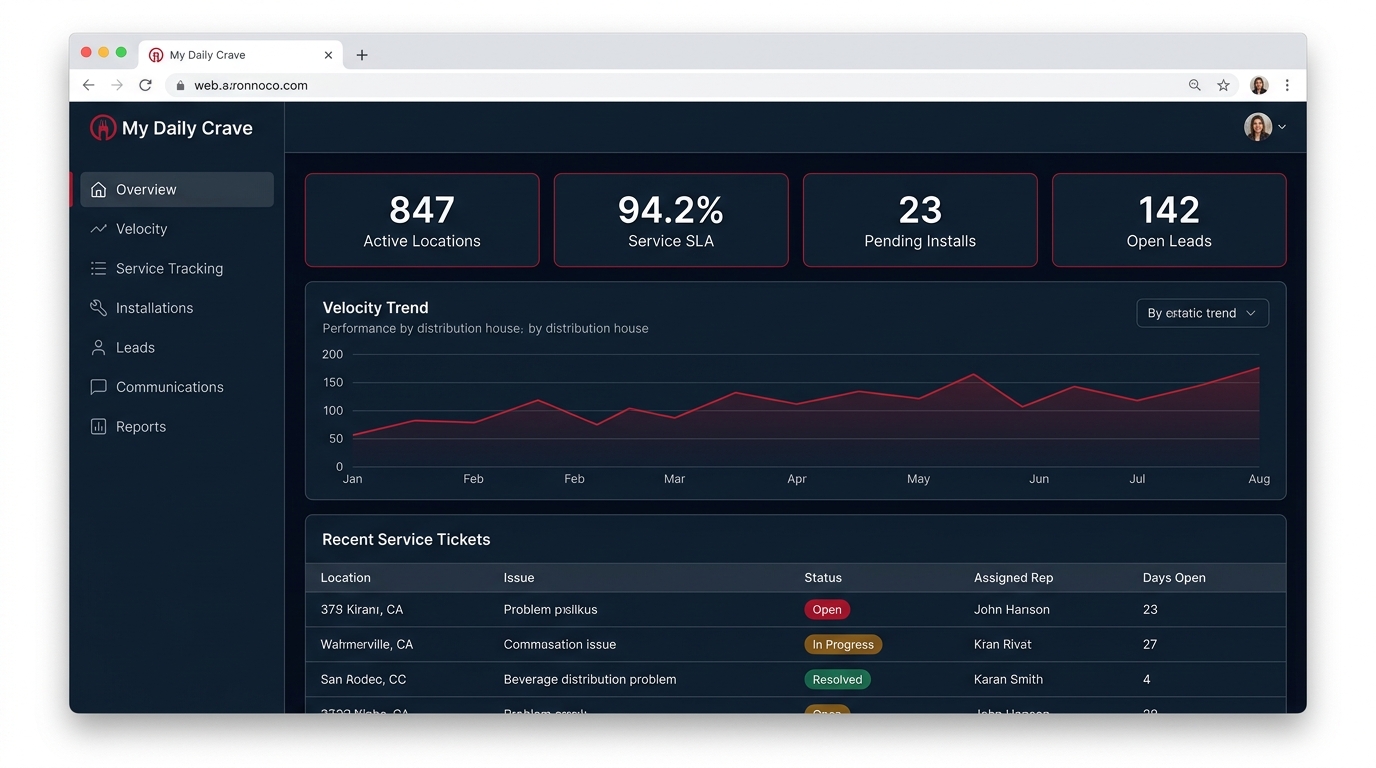Sort by Location column header
The image size is (1376, 768).
pyautogui.click(x=345, y=578)
